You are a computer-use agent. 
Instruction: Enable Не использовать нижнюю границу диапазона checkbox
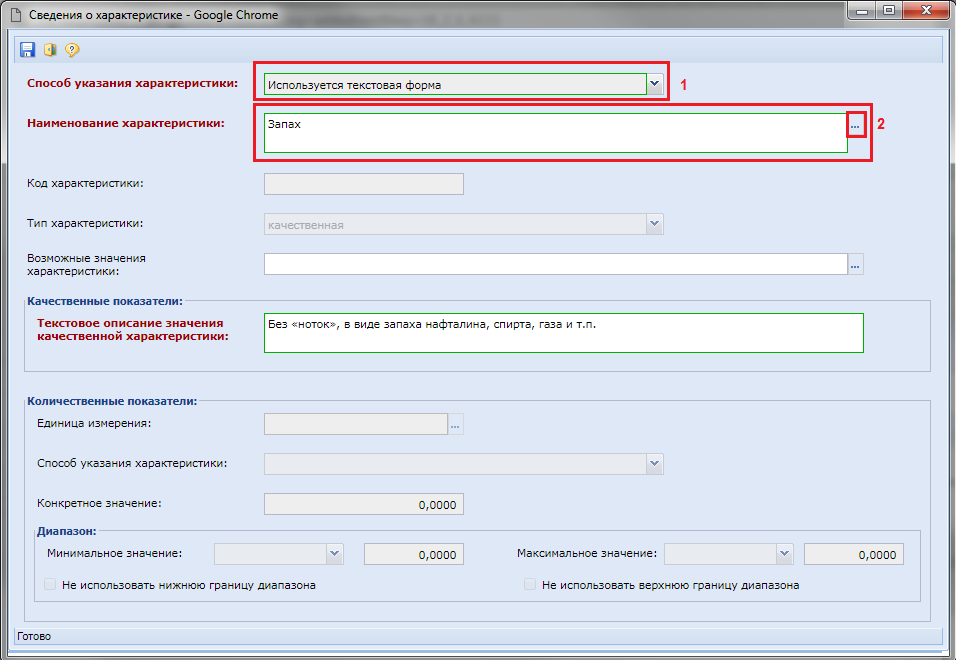pyautogui.click(x=51, y=585)
